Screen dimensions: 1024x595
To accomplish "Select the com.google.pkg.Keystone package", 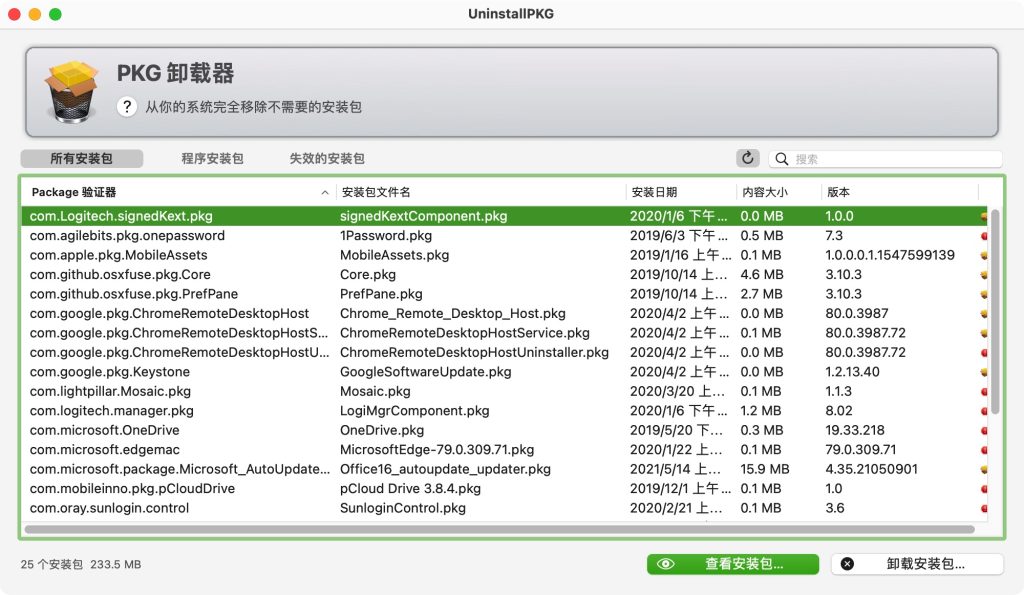I will pos(110,372).
